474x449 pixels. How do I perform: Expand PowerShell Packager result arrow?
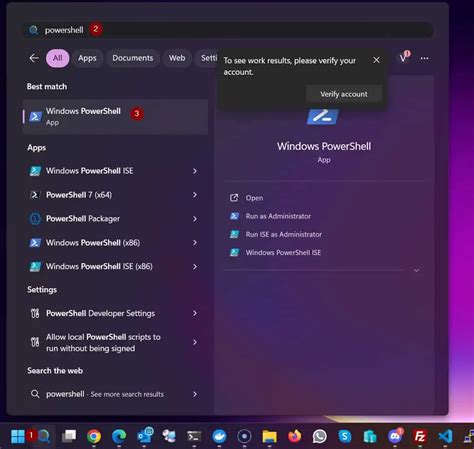[195, 219]
